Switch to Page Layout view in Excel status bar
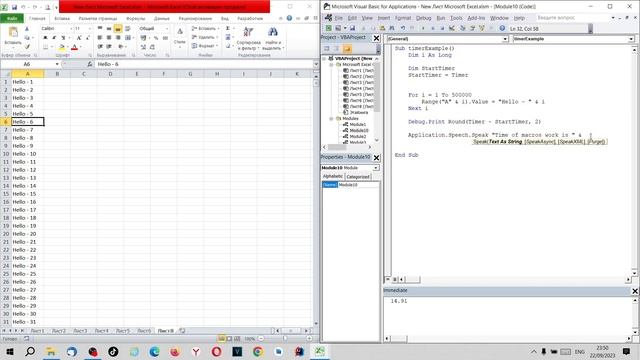Viewport: 640px width, 360px height. click(x=229, y=338)
